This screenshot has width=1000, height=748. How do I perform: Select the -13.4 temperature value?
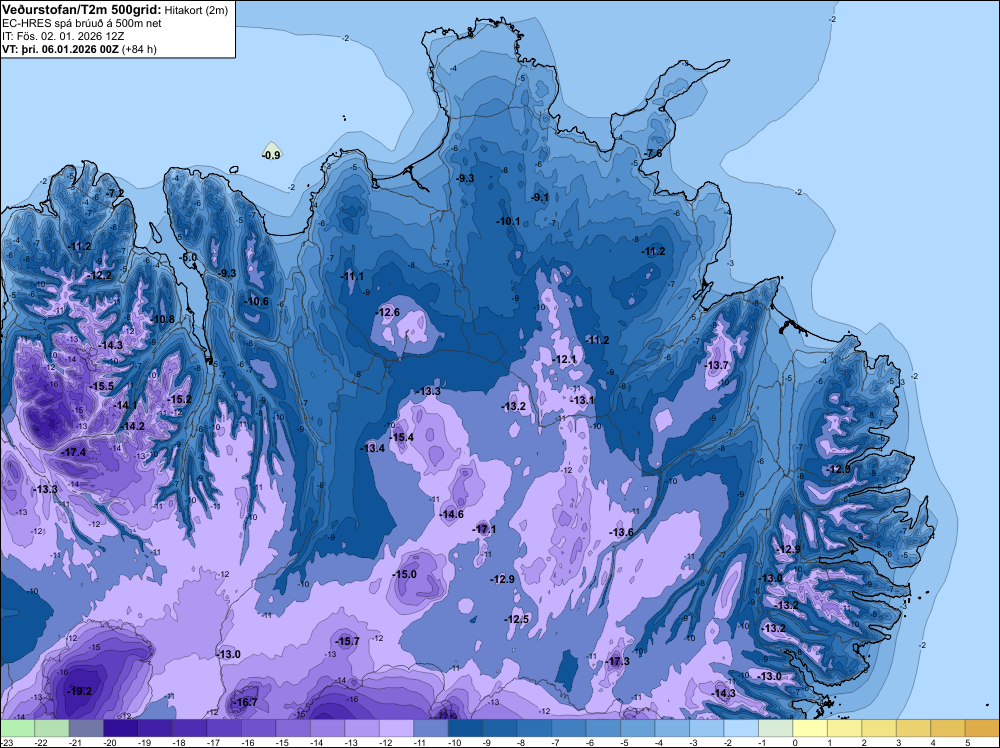tap(372, 448)
